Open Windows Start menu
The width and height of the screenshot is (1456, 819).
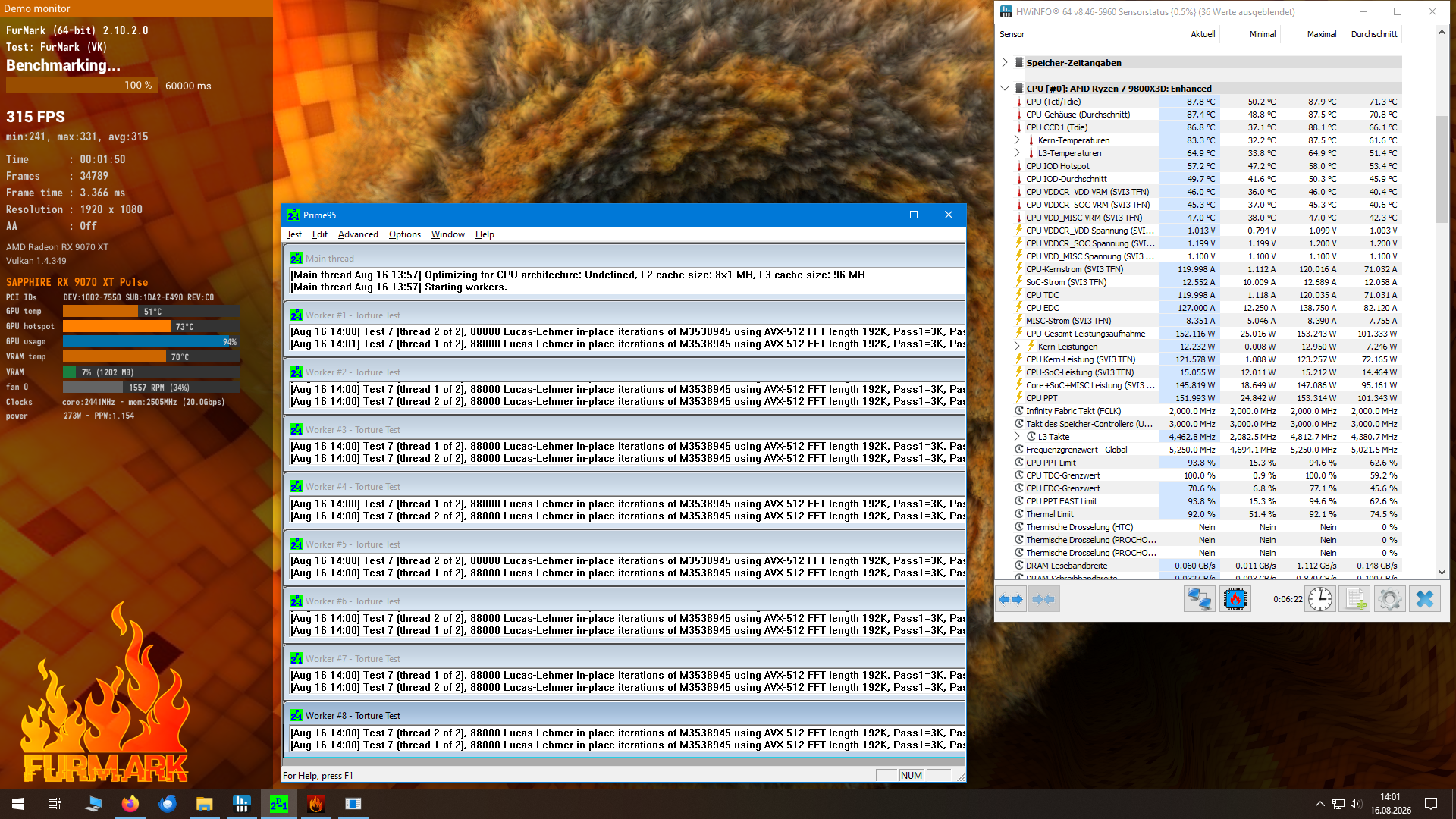tap(18, 804)
